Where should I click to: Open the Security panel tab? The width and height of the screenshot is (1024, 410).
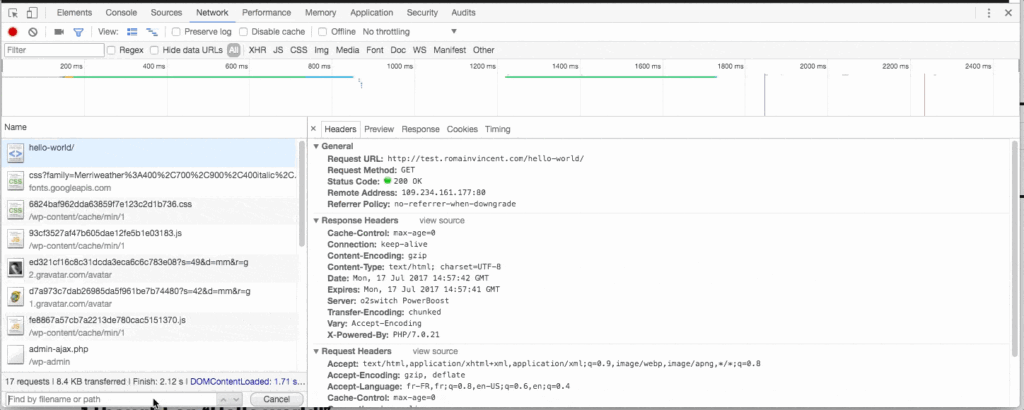pyautogui.click(x=423, y=12)
